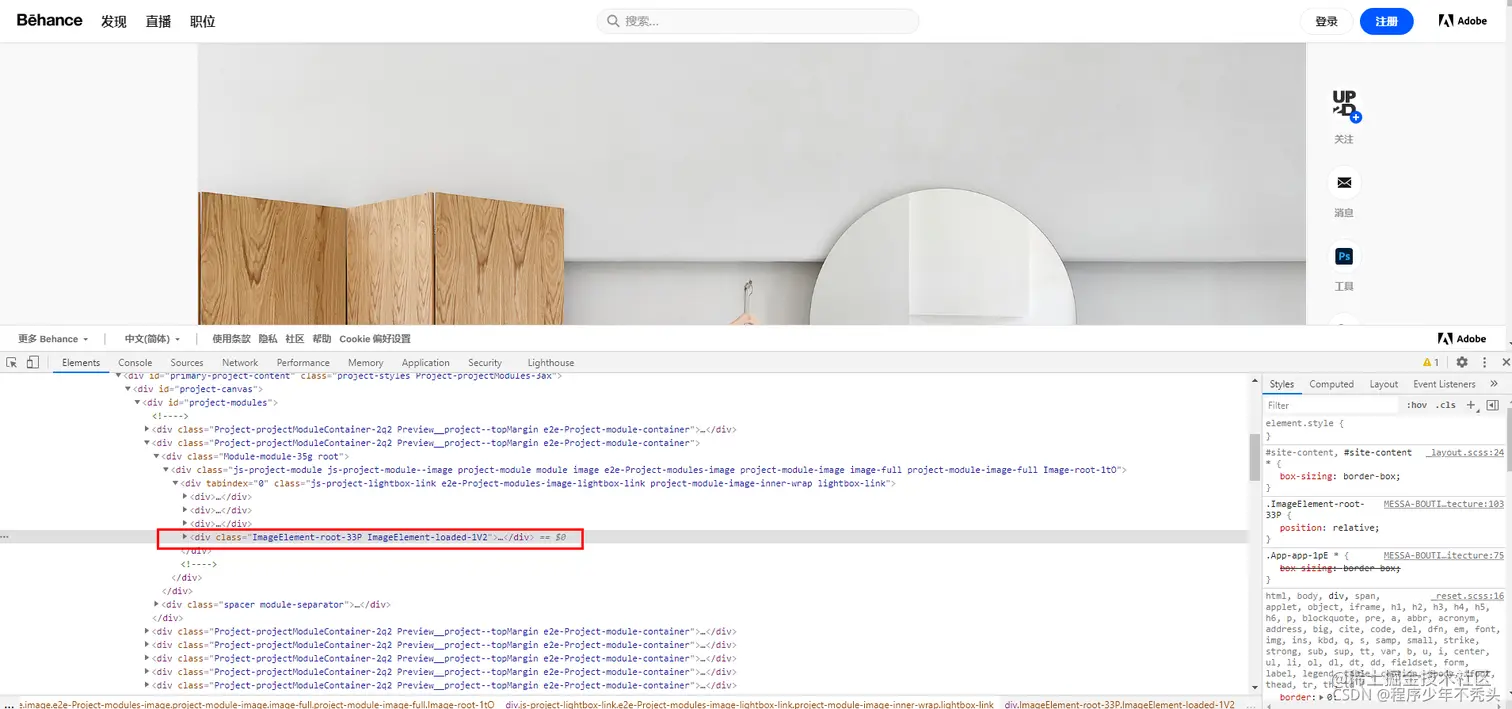The height and width of the screenshot is (709, 1512).
Task: Open the 消息 message envelope icon
Action: pyautogui.click(x=1344, y=183)
